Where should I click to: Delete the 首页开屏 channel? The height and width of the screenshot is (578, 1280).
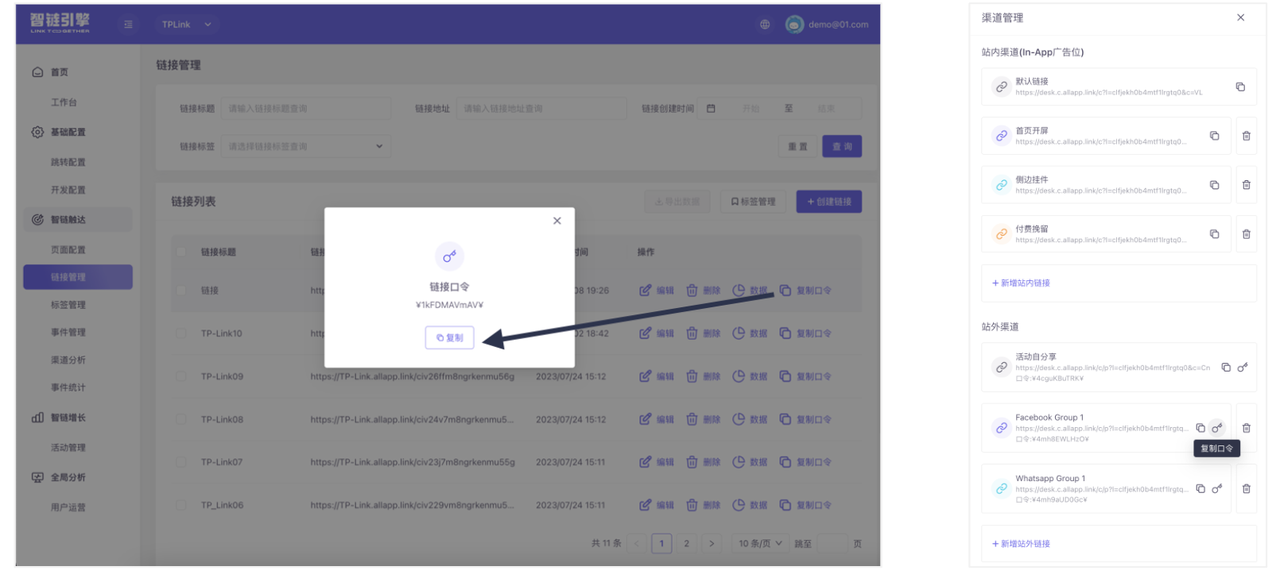pos(1246,136)
